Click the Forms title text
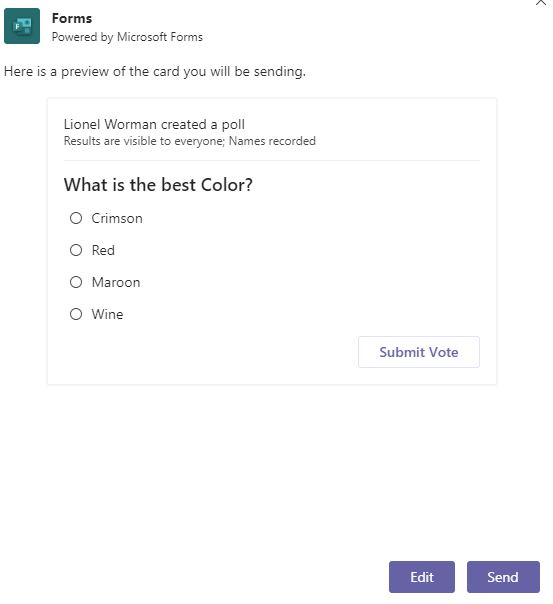553x604 pixels. [x=72, y=18]
